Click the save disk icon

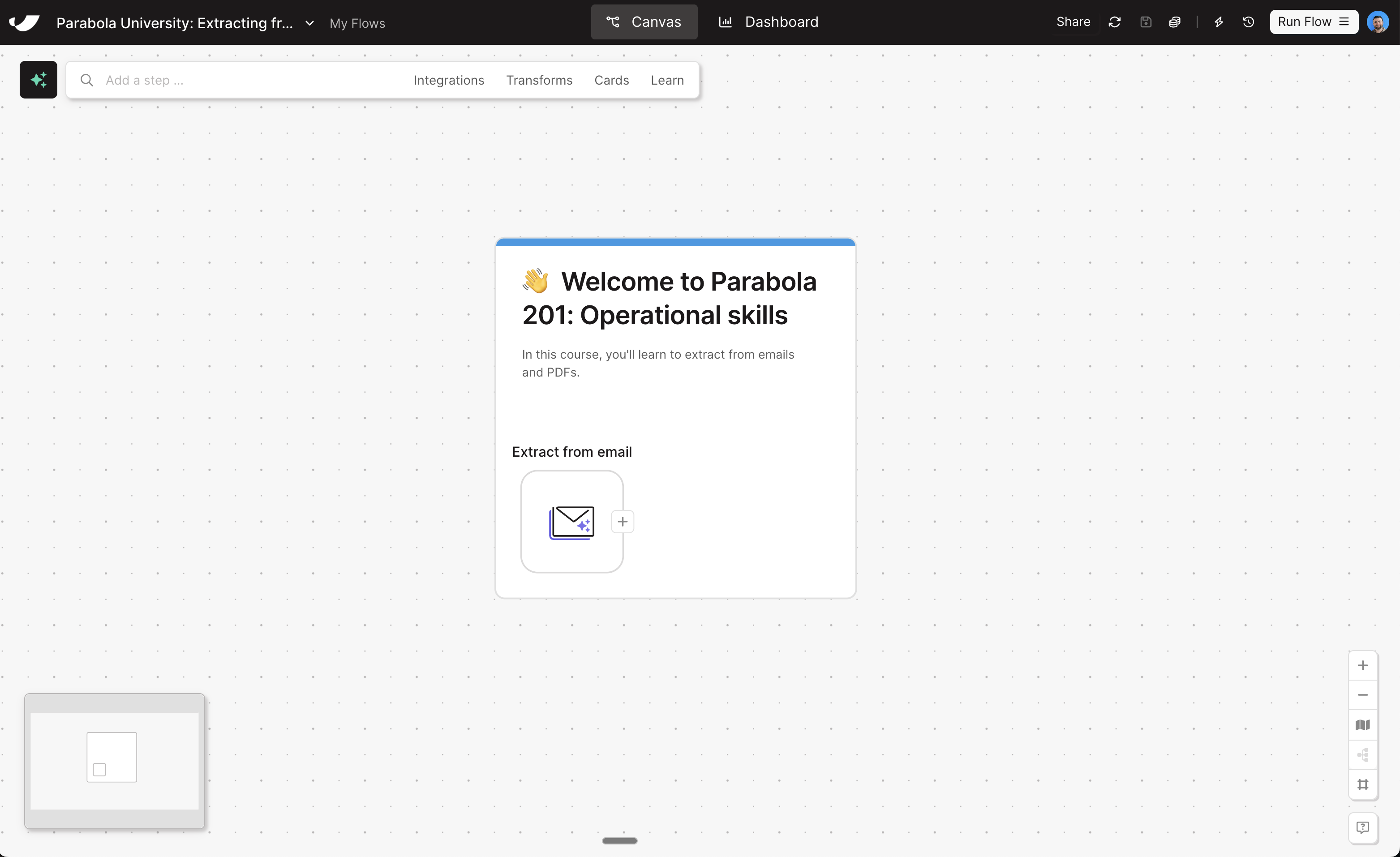pyautogui.click(x=1146, y=22)
